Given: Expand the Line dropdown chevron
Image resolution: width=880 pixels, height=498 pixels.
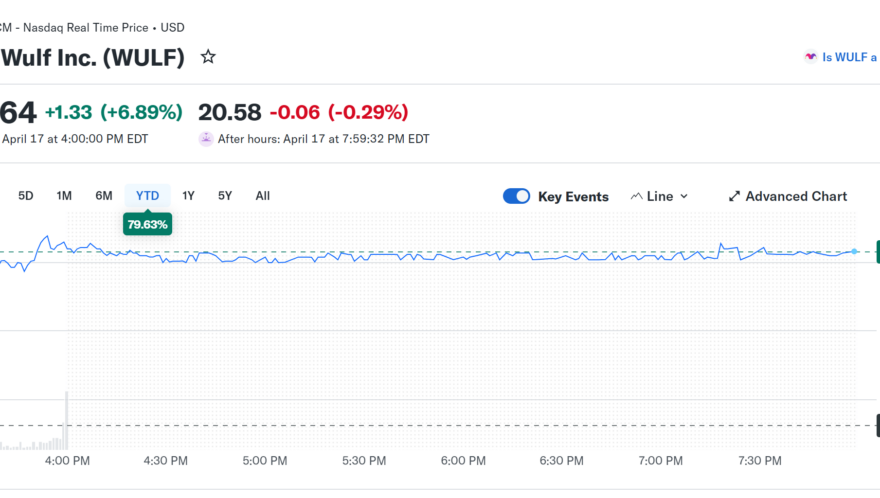Looking at the screenshot, I should tap(684, 196).
